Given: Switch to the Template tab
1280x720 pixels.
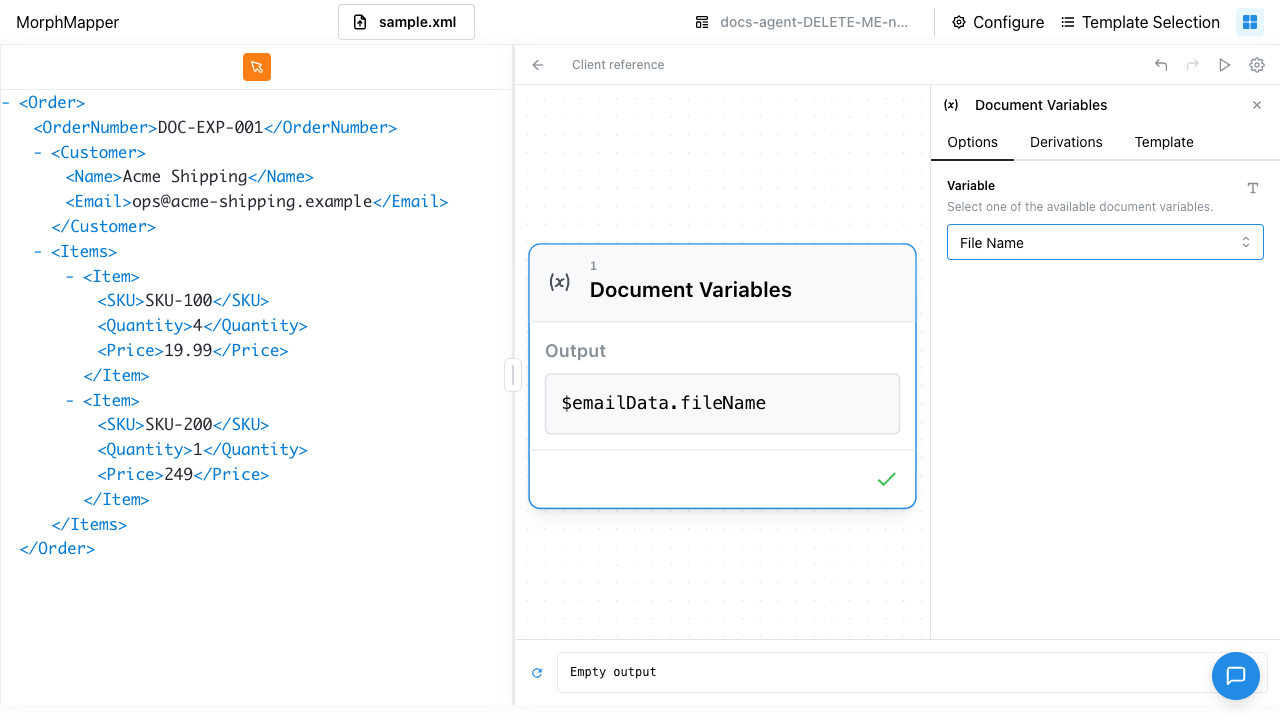Looking at the screenshot, I should pyautogui.click(x=1164, y=142).
